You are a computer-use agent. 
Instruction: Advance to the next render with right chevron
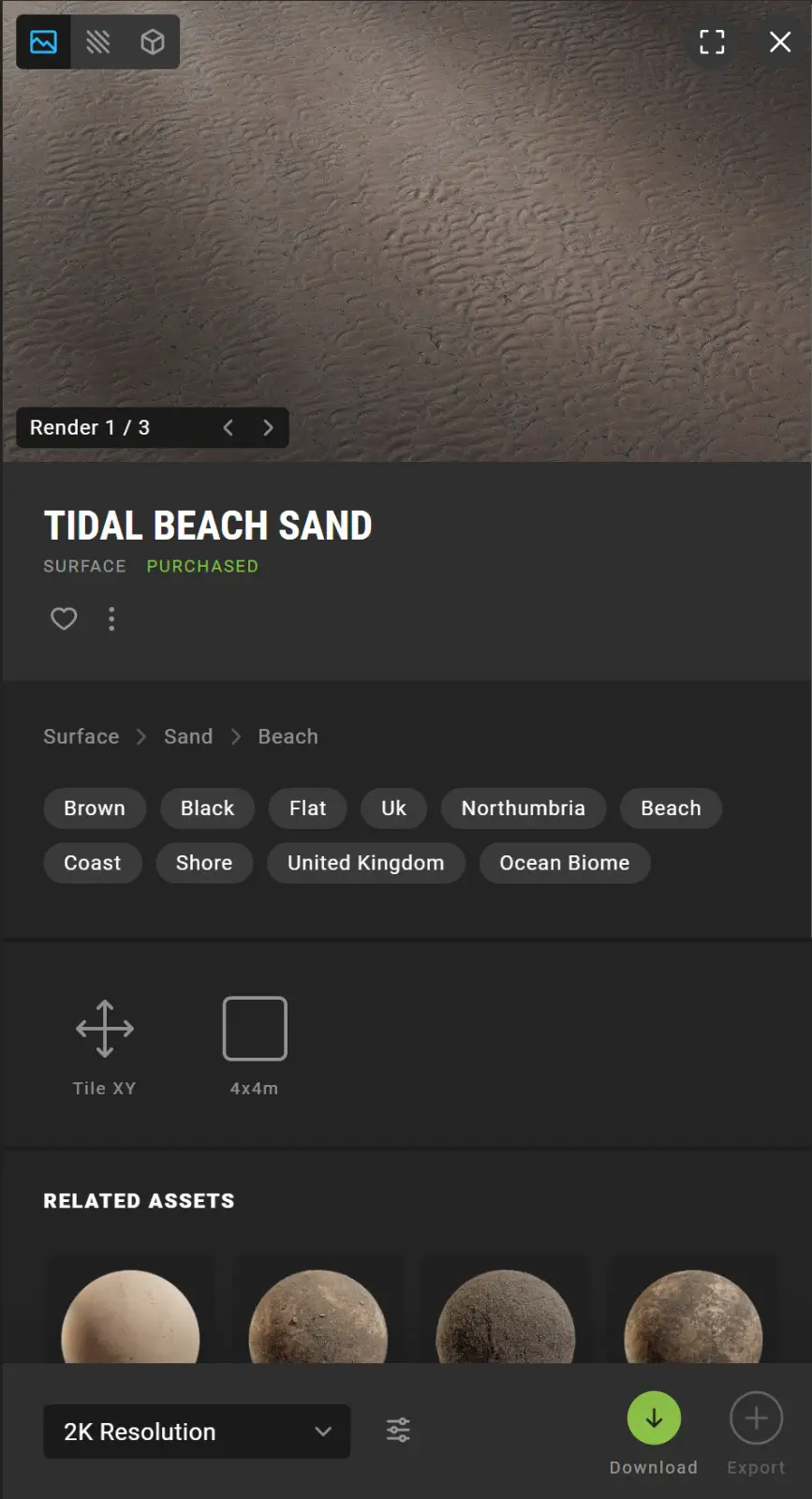point(269,427)
